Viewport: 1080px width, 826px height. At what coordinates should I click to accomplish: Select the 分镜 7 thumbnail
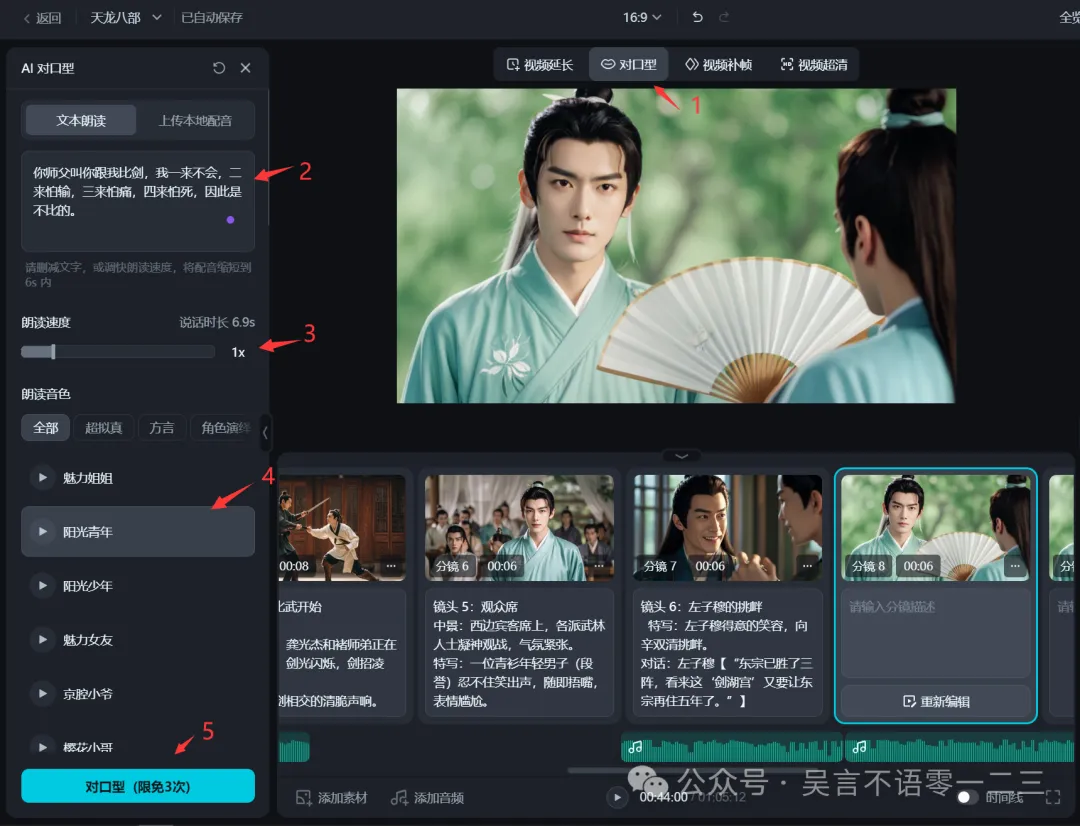(x=727, y=527)
